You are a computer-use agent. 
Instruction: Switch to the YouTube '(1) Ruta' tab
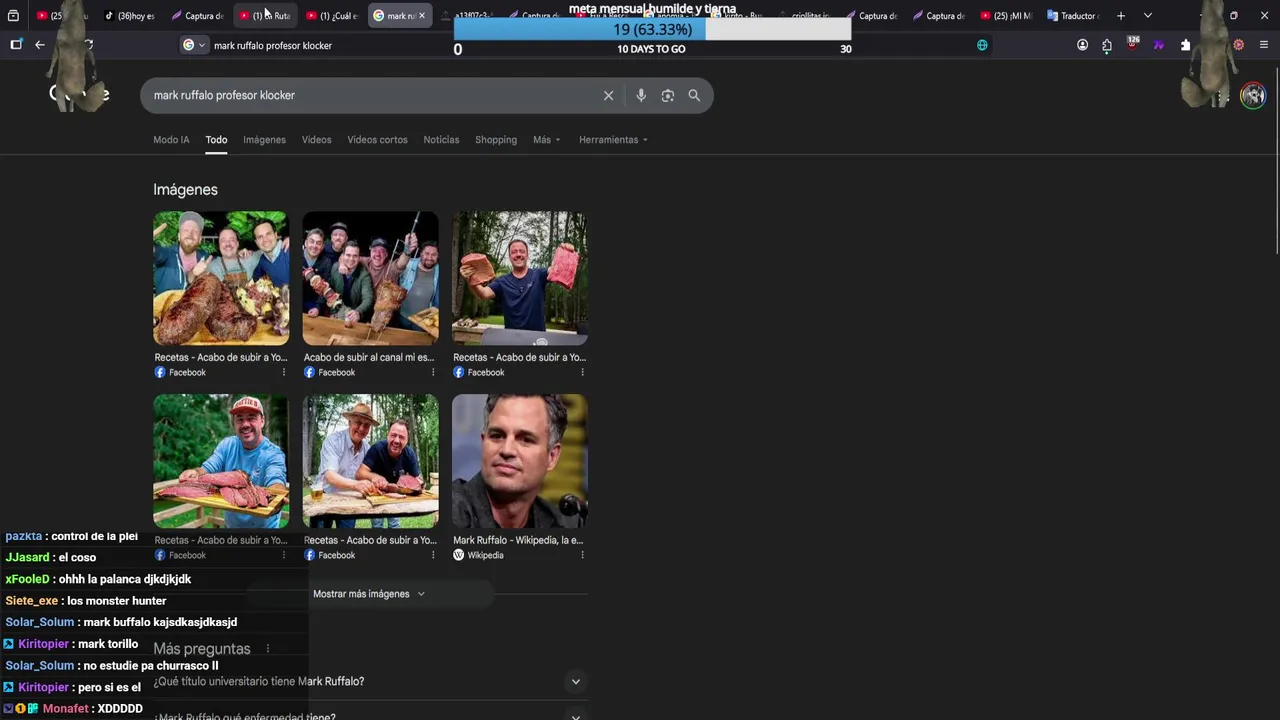pos(265,16)
